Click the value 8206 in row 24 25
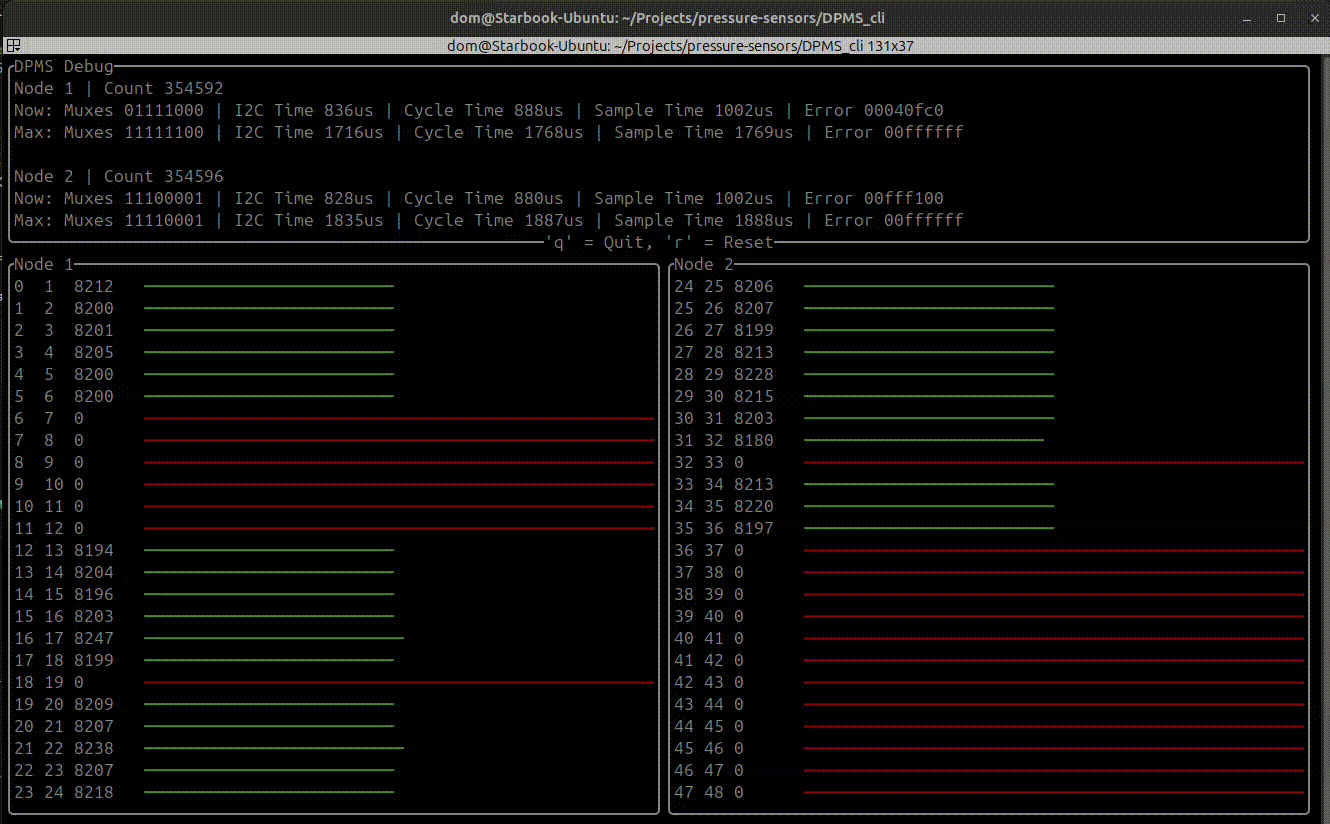This screenshot has width=1330, height=824. pos(754,286)
